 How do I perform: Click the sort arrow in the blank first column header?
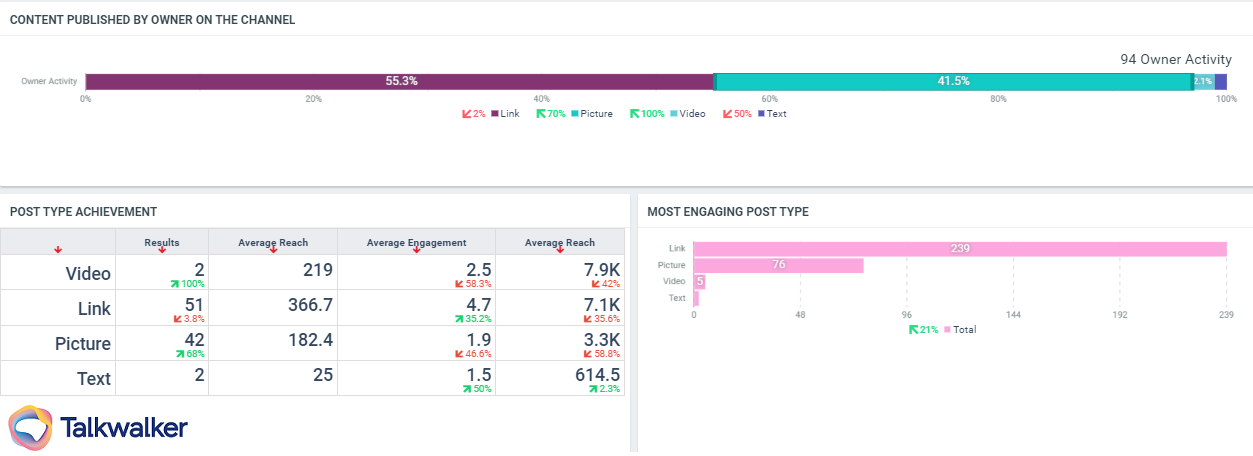click(58, 250)
